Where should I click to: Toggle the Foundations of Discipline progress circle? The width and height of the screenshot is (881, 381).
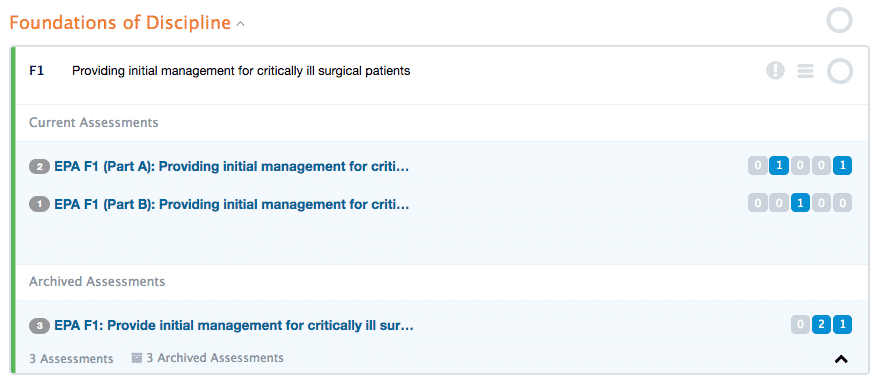tap(839, 20)
